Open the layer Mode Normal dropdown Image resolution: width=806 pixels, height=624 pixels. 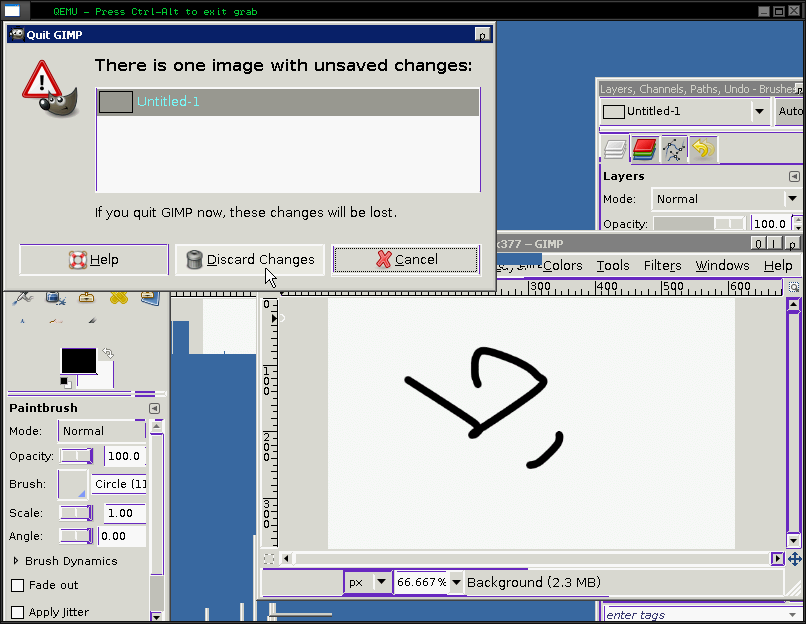pos(792,199)
